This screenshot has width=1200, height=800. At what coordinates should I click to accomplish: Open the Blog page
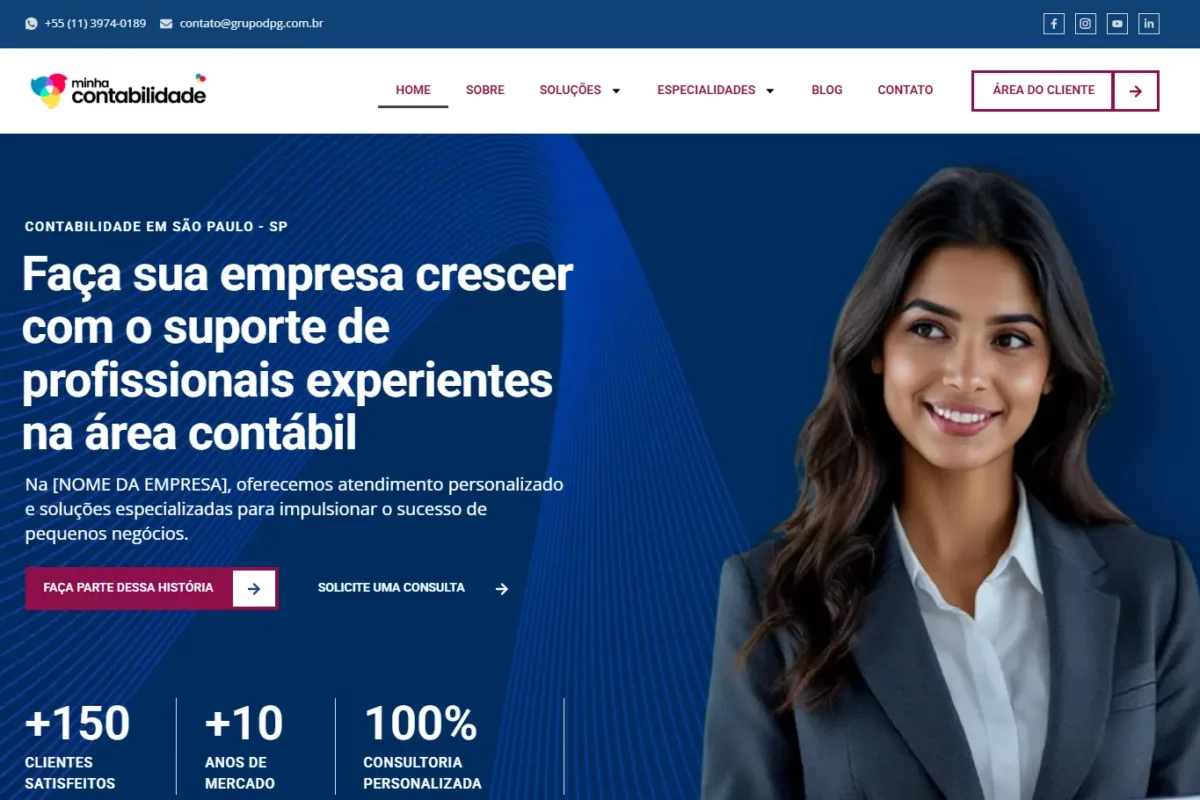tap(827, 90)
